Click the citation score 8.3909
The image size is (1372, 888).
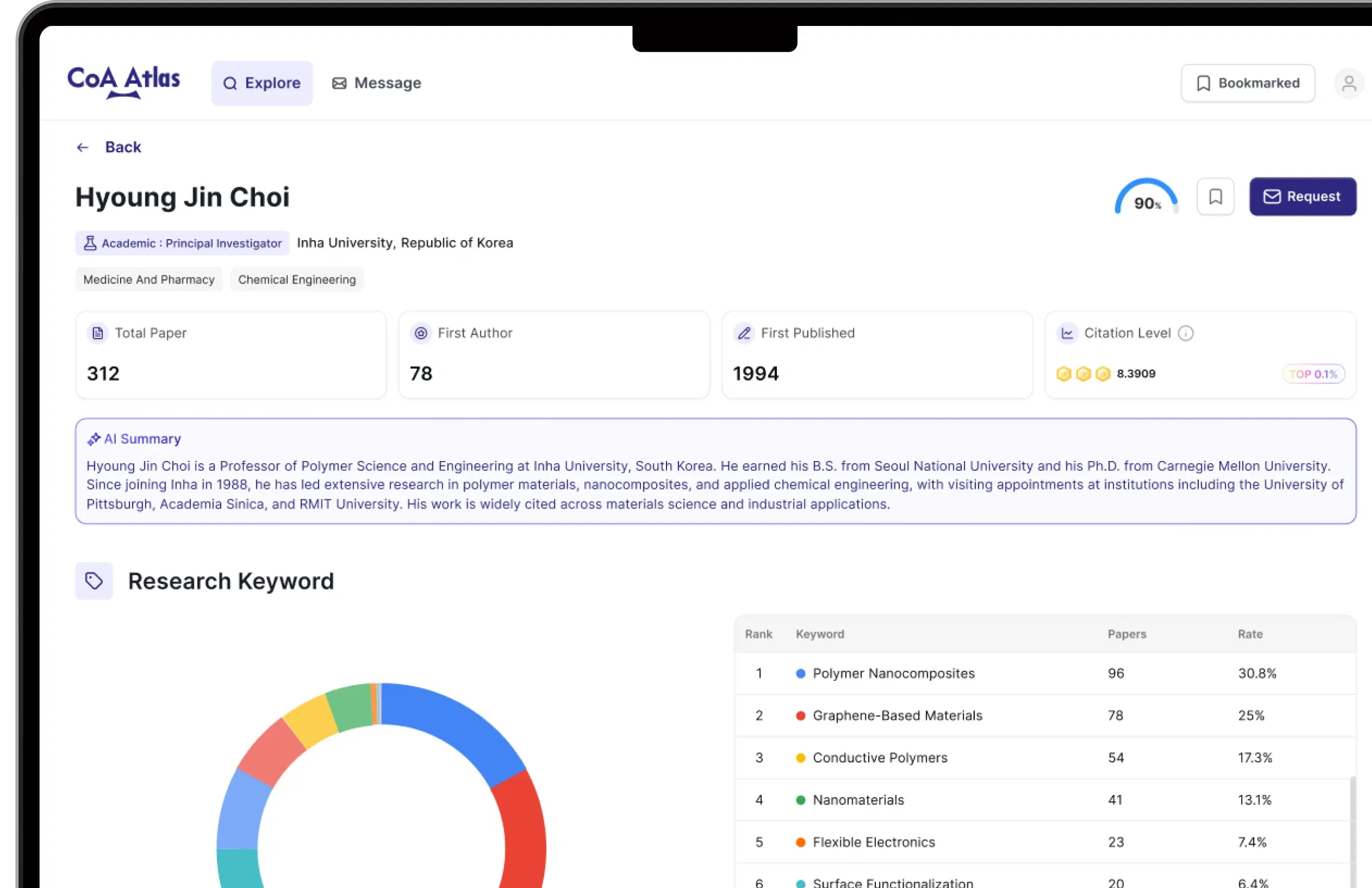click(1136, 373)
